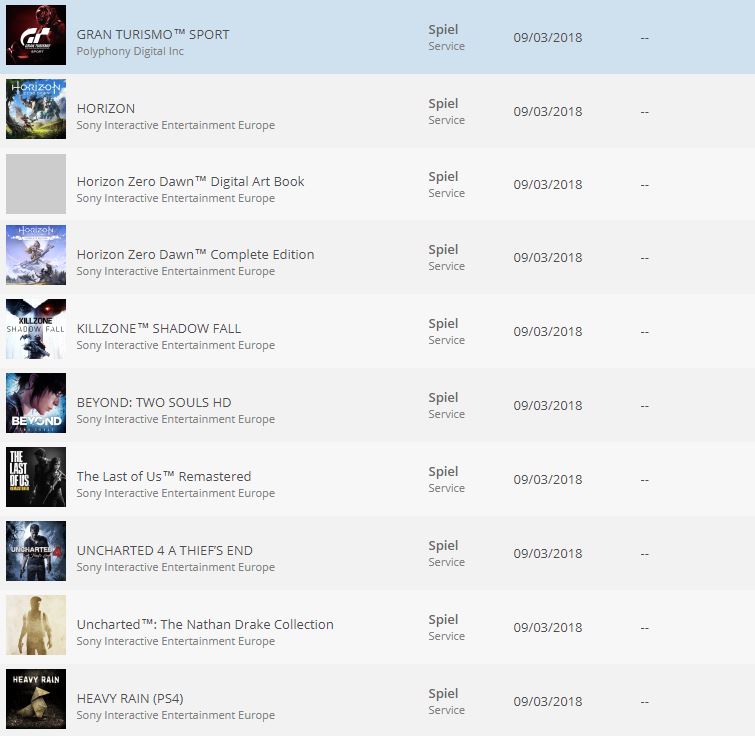This screenshot has height=736, width=755.
Task: Open the Gran Turismo Sport cover thumbnail
Action: (36, 35)
